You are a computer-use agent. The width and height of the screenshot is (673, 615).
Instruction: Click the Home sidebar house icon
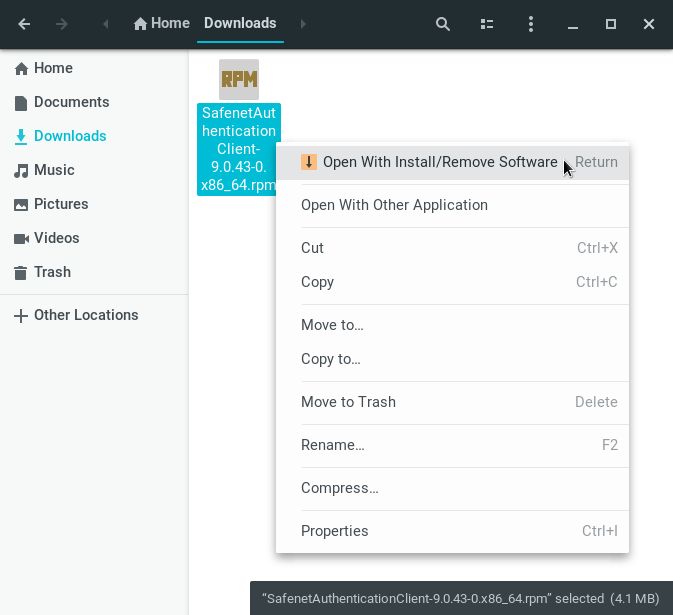21,68
